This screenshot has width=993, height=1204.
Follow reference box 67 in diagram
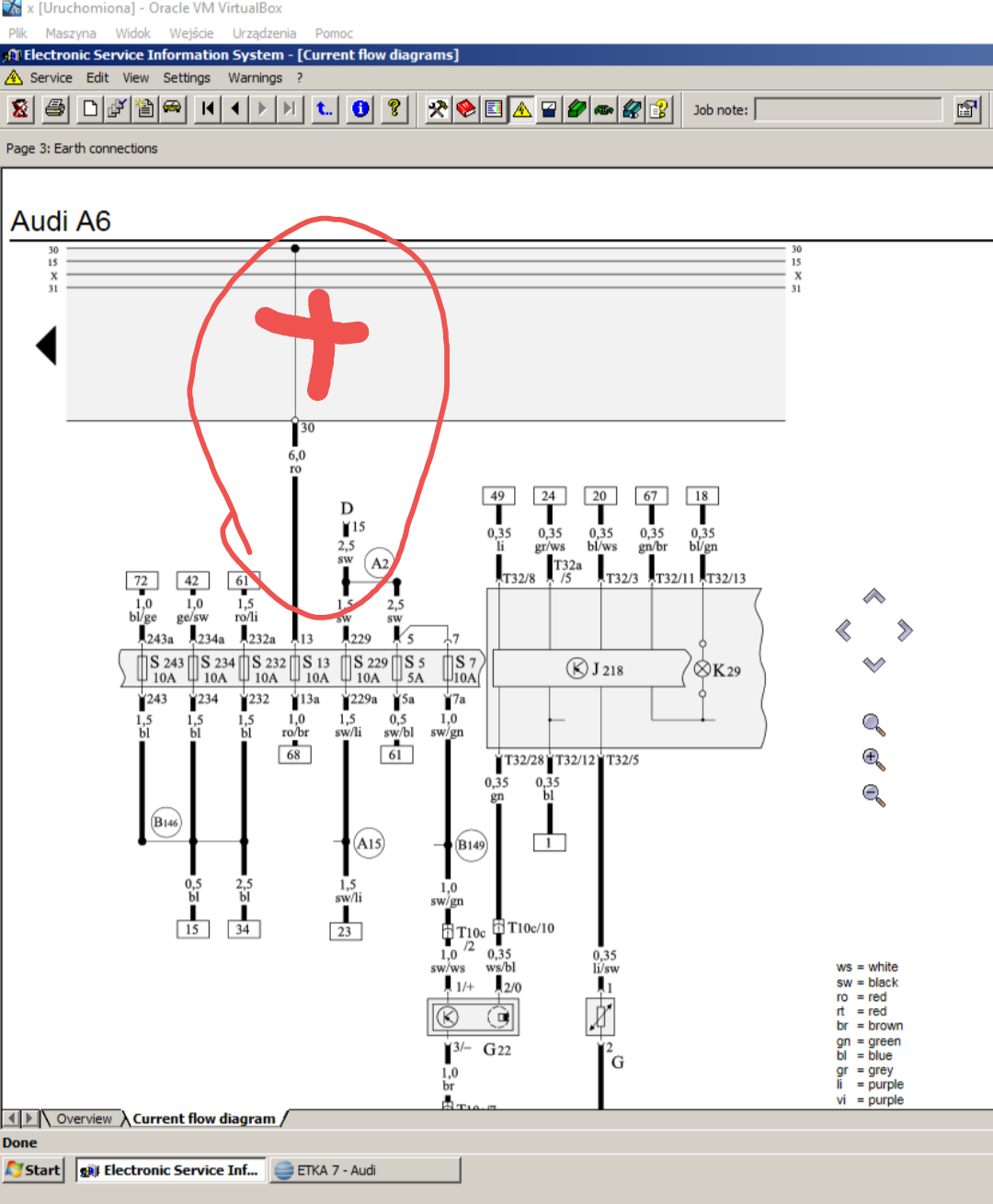[651, 496]
